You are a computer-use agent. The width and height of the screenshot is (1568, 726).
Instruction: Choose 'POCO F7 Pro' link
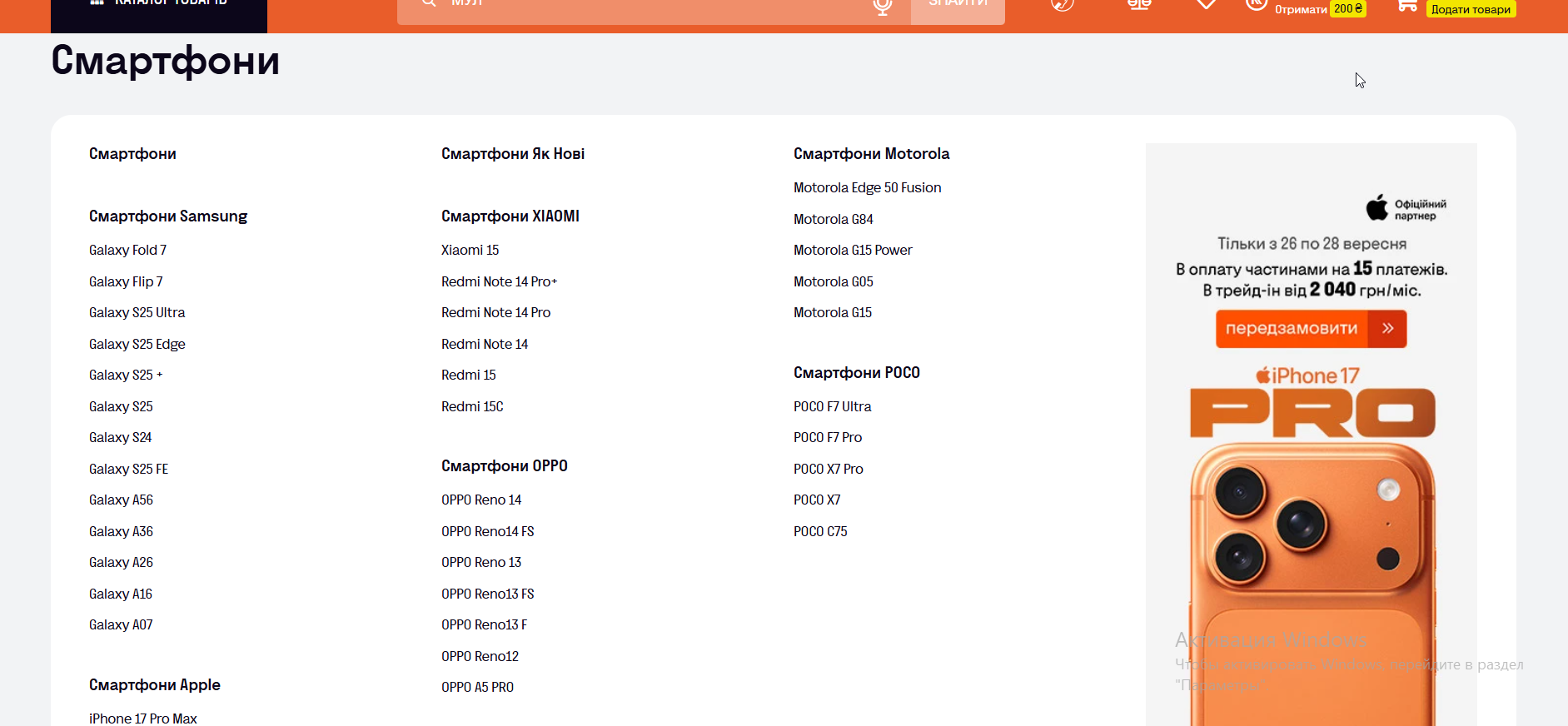click(828, 438)
